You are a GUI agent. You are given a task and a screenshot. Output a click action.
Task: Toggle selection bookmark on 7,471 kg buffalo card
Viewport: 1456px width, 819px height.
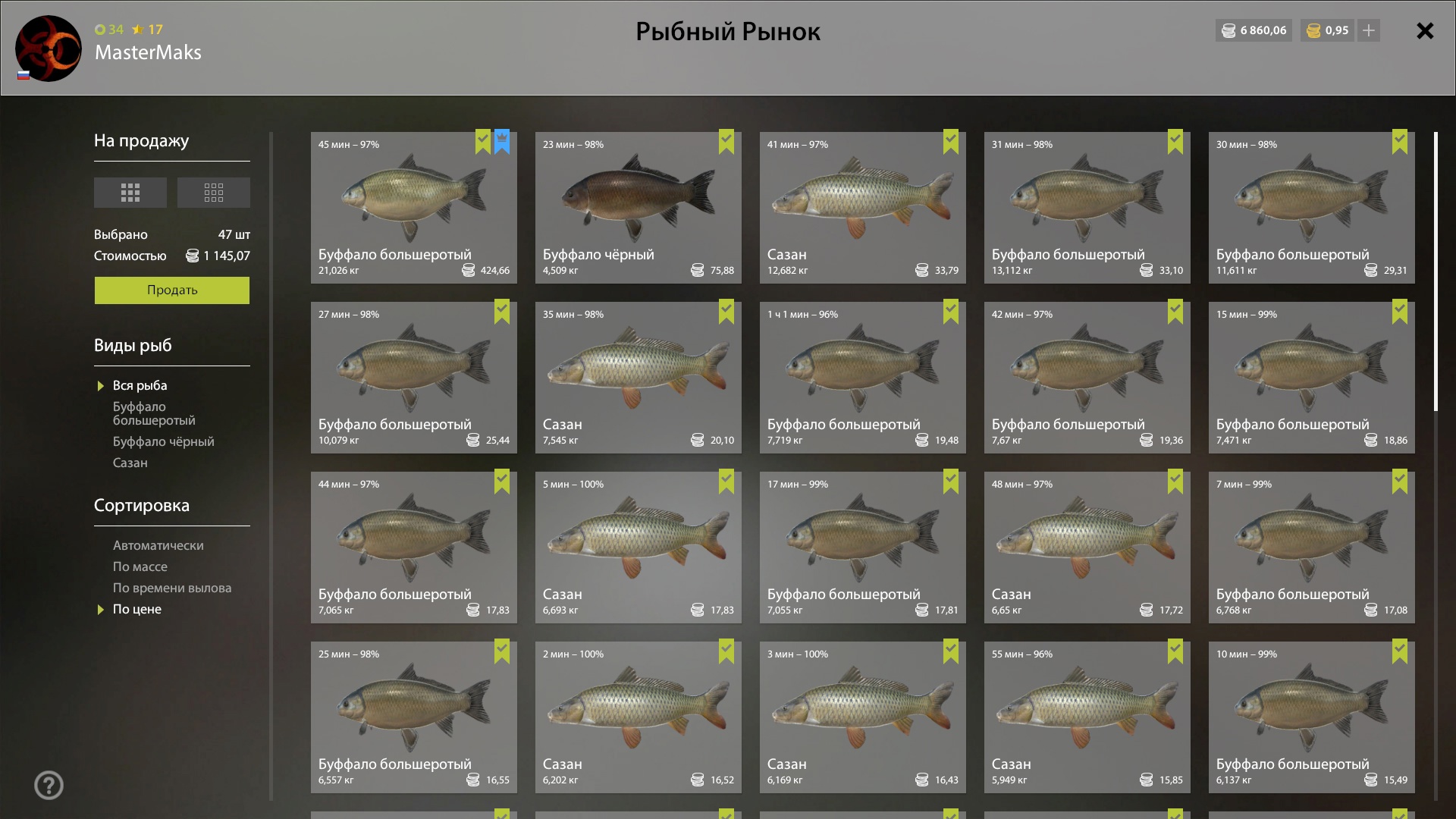(x=1400, y=312)
